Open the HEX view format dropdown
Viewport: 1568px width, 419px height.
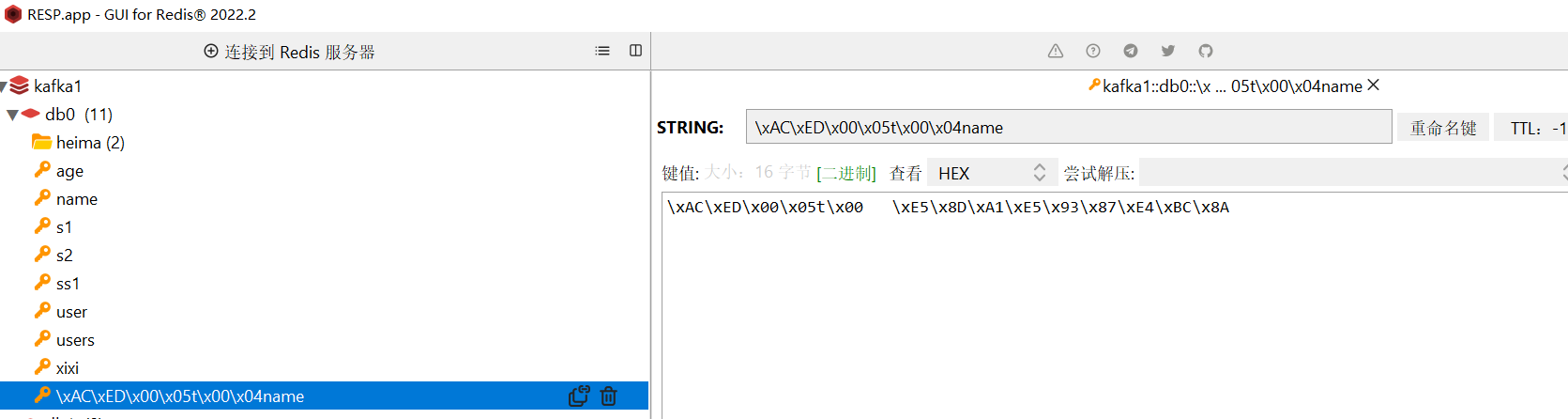[x=992, y=173]
